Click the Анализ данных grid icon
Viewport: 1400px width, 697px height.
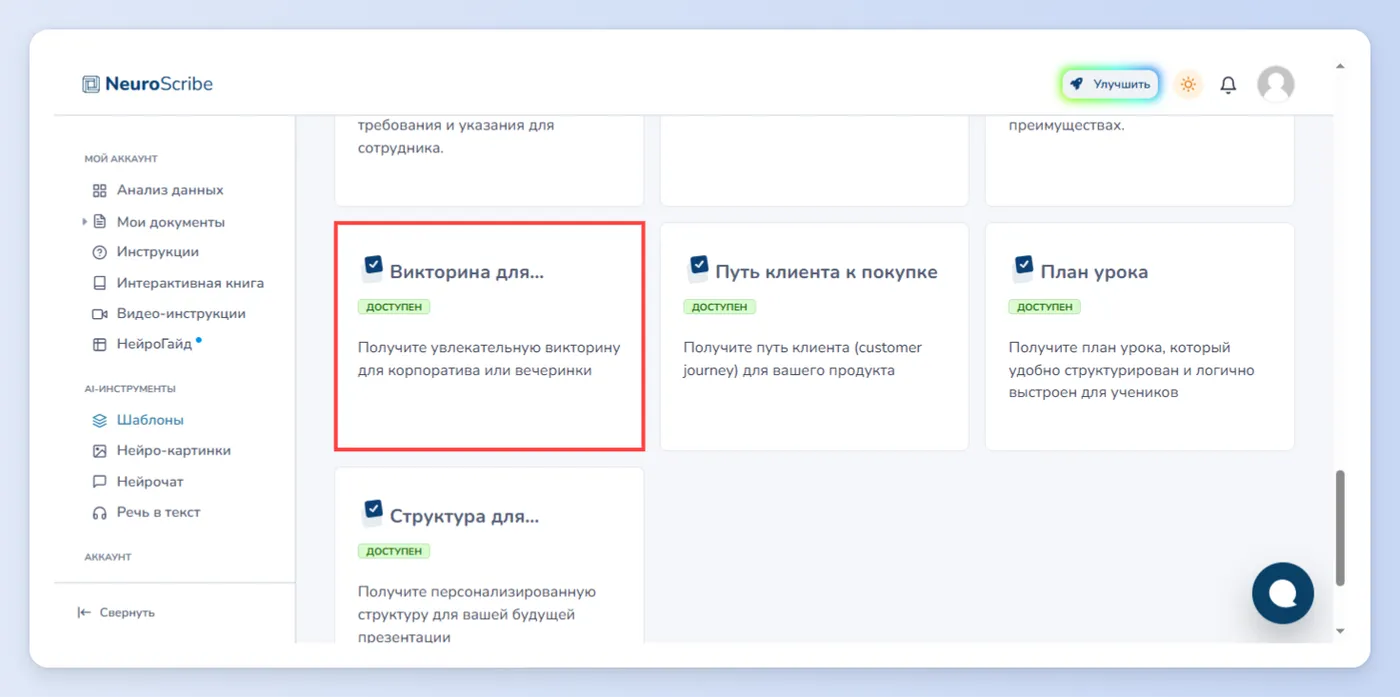coord(99,190)
